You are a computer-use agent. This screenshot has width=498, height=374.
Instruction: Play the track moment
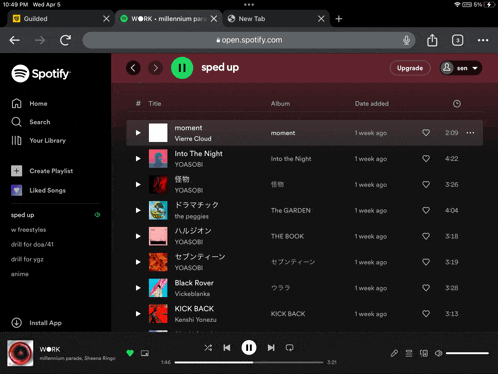(138, 133)
